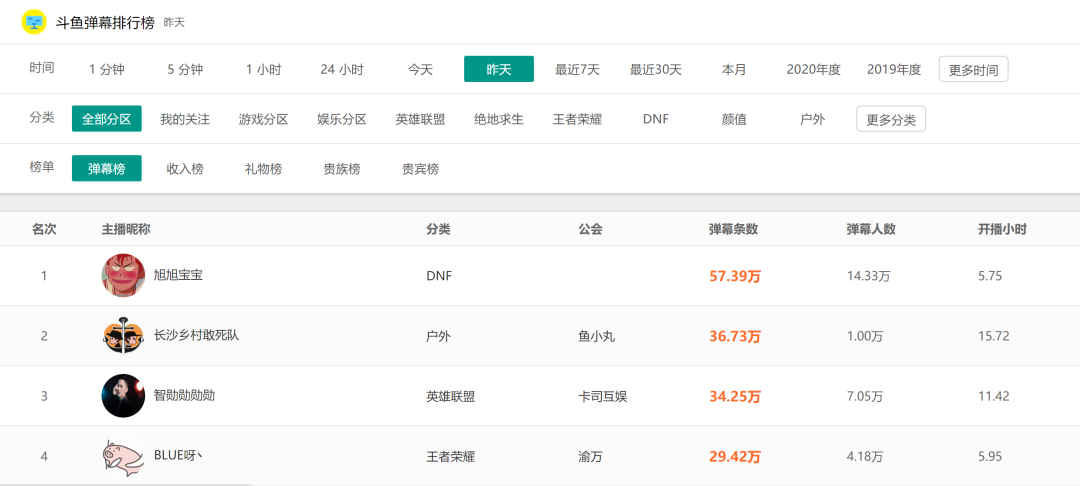Choose the 今天 time filter

(x=420, y=69)
